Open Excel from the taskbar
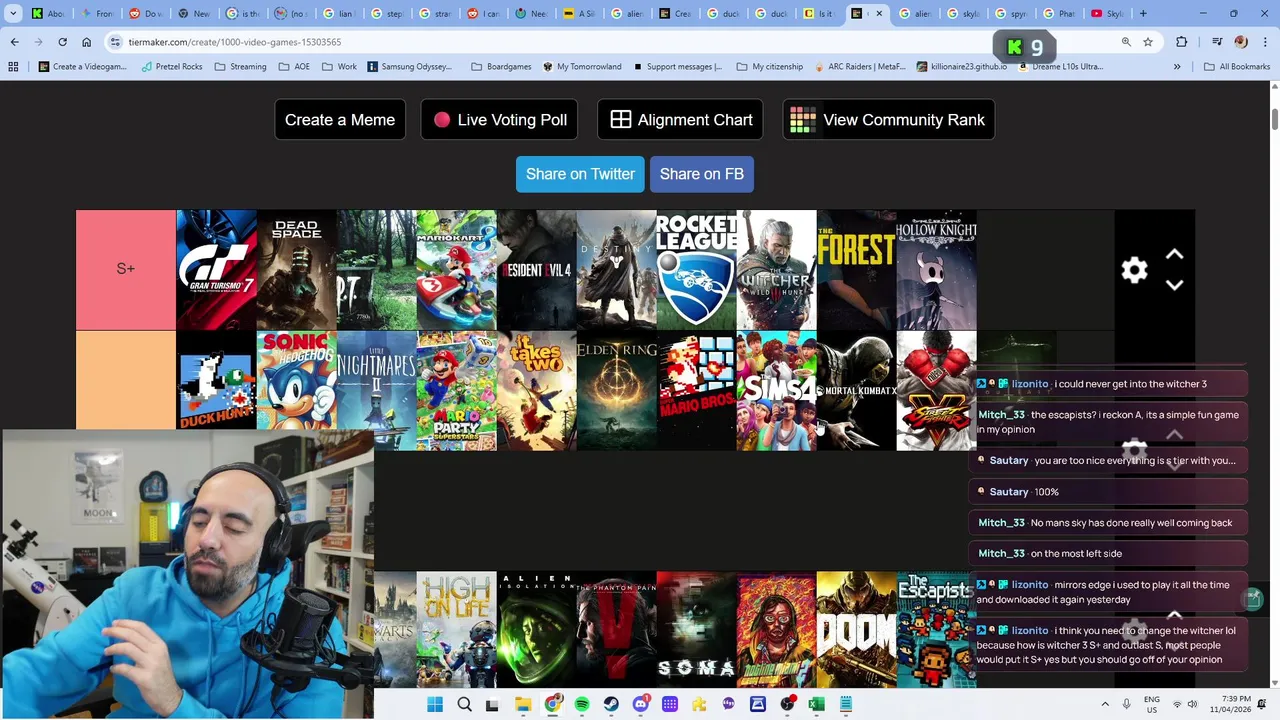The width and height of the screenshot is (1280, 720). click(x=816, y=705)
